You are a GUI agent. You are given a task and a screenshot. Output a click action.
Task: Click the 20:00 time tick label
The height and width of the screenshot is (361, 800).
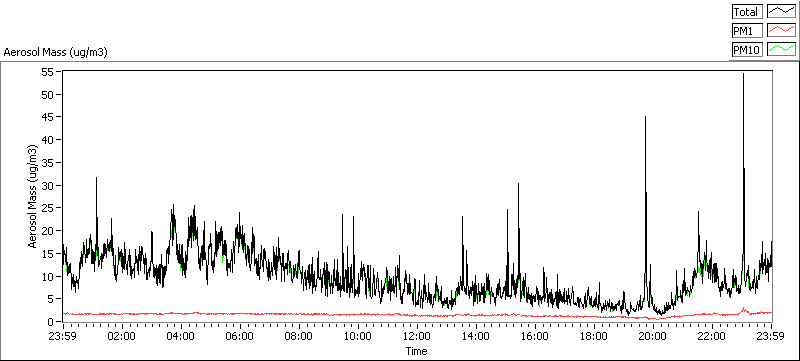653,336
